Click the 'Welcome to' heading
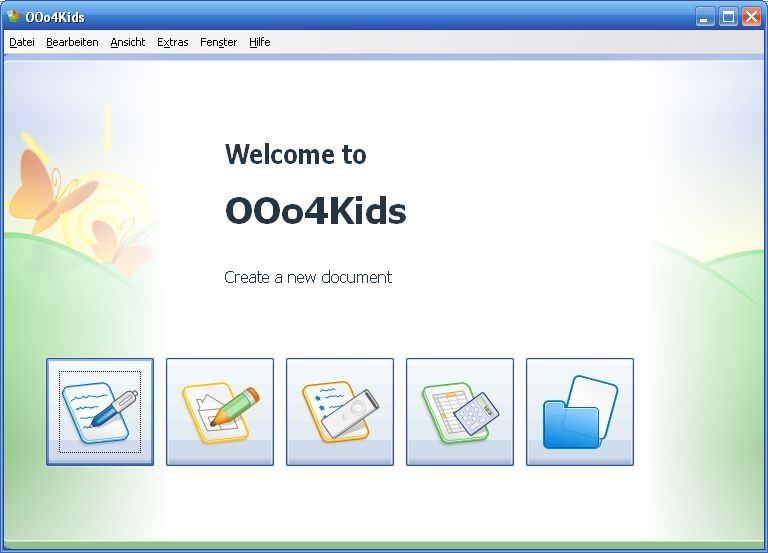Viewport: 768px width, 553px height. point(295,154)
